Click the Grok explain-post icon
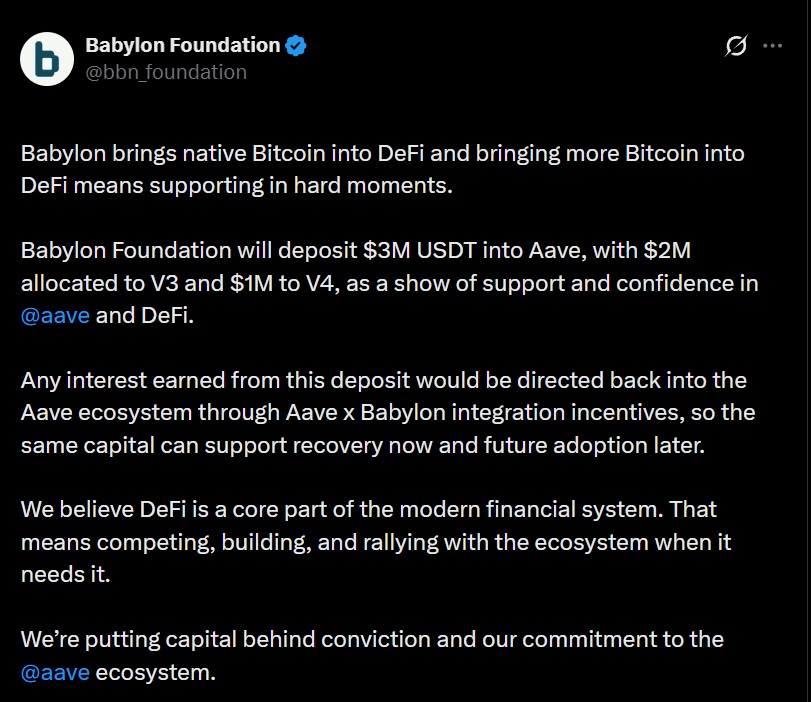This screenshot has height=702, width=811. pyautogui.click(x=736, y=46)
